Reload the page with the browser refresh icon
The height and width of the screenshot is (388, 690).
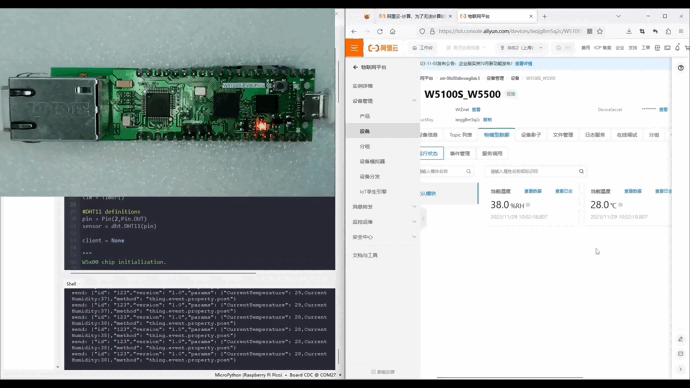coord(380,31)
